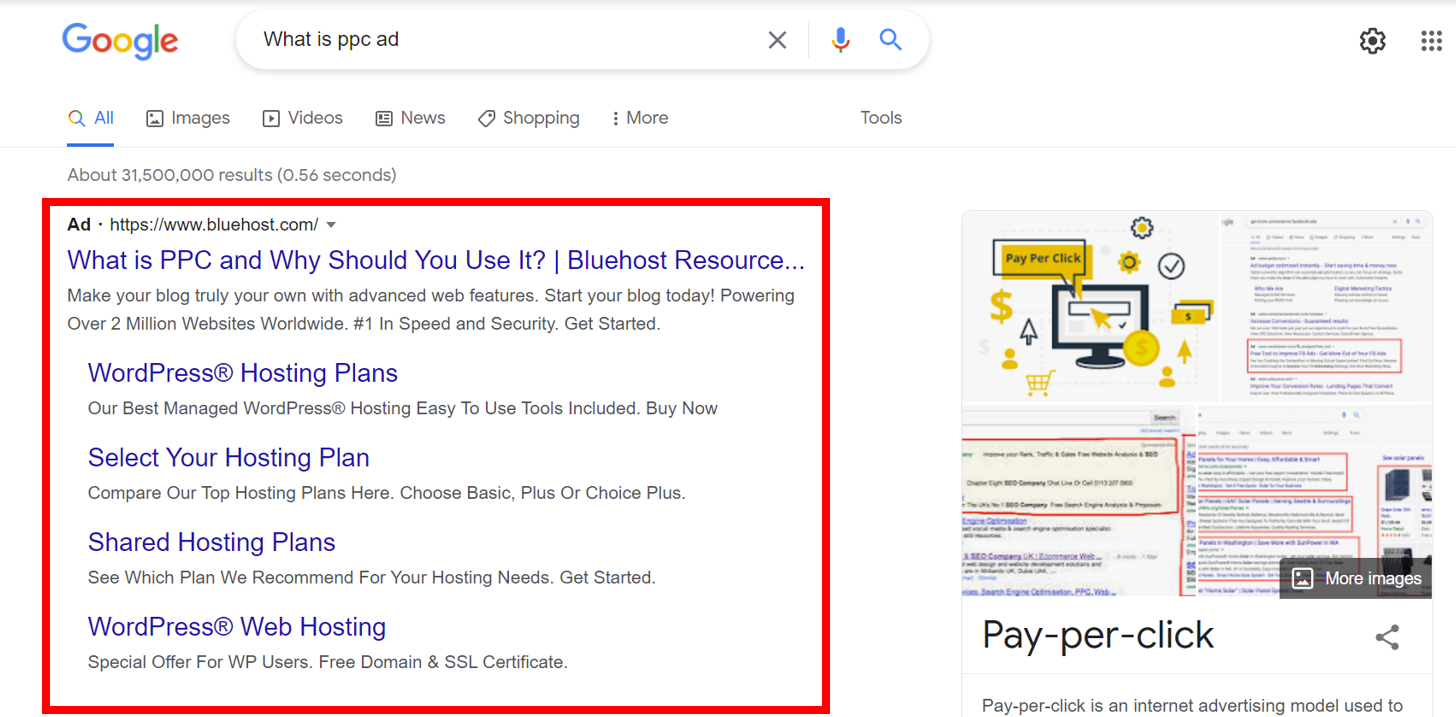
Task: Click the 'Our Best Managed WordPress® Hosting' text
Action: (403, 408)
